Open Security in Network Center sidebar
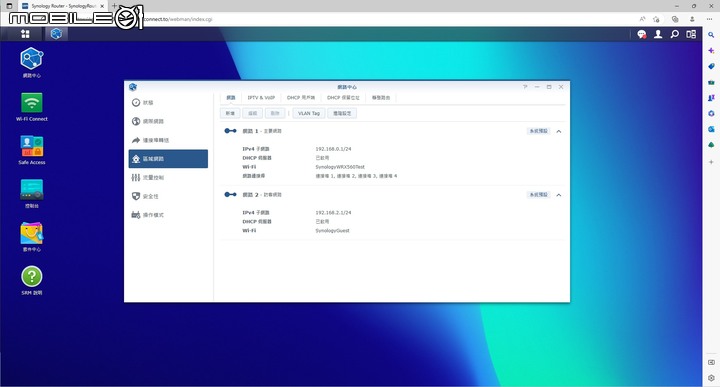This screenshot has height=387, width=720. 168,196
